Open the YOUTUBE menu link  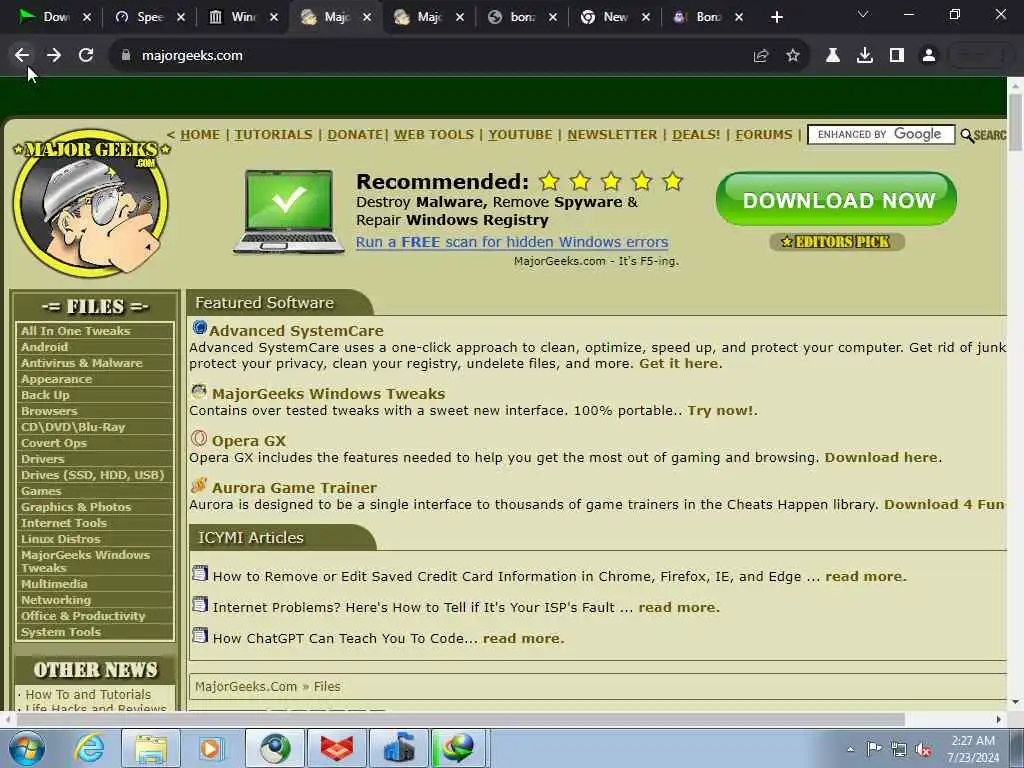pos(520,135)
